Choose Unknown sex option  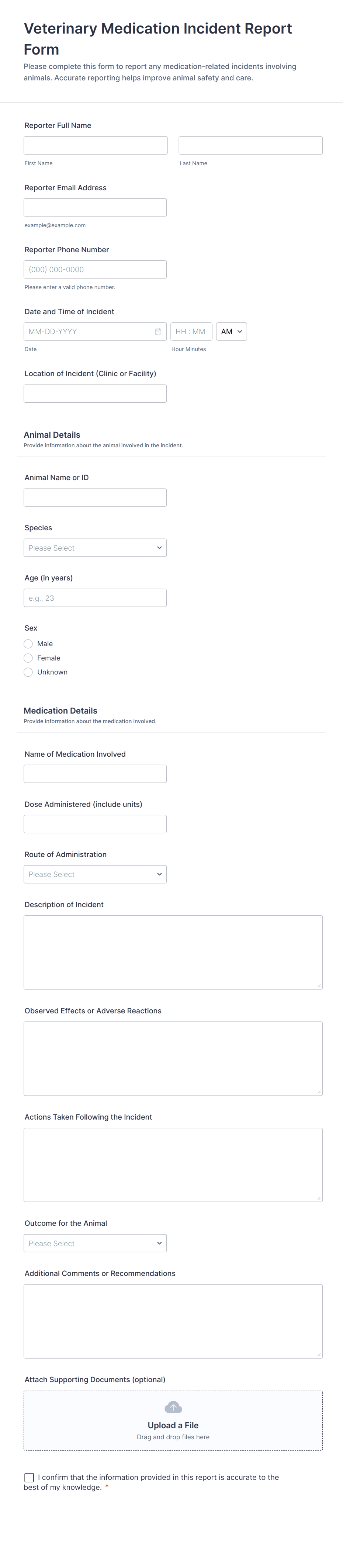pos(28,672)
